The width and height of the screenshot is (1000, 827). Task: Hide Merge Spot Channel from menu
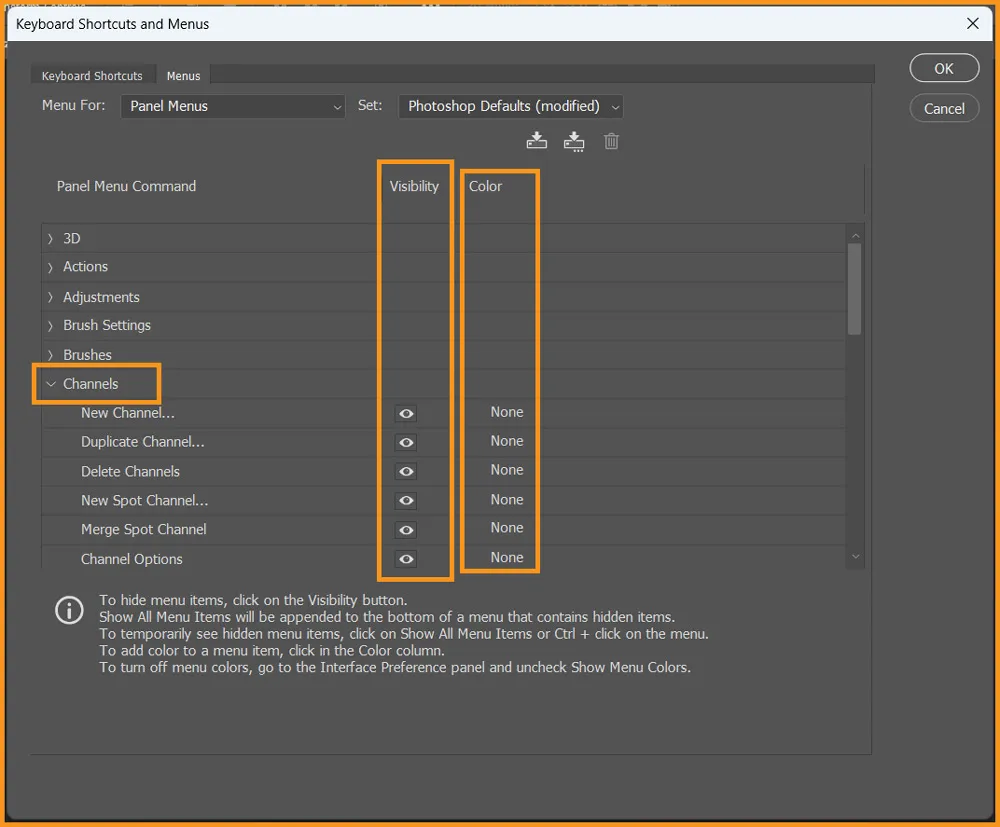tap(406, 529)
